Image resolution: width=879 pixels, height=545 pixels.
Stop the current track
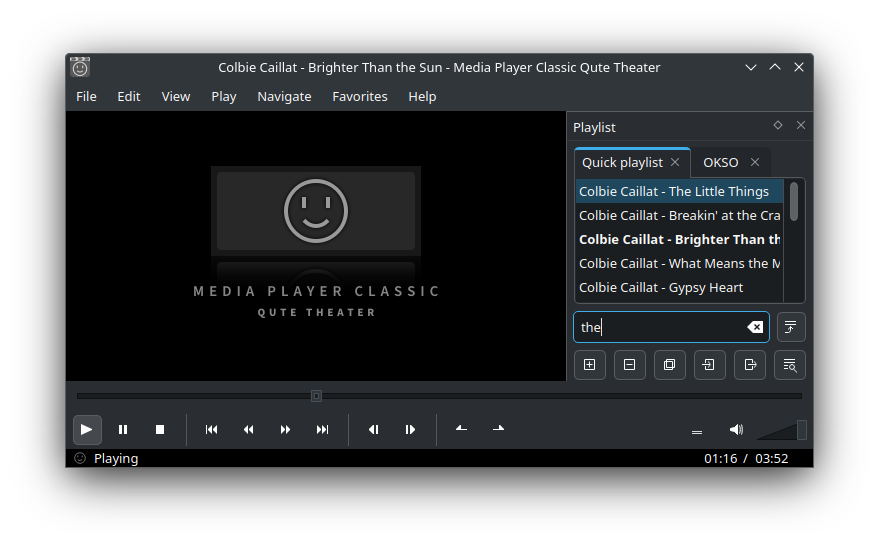click(160, 429)
